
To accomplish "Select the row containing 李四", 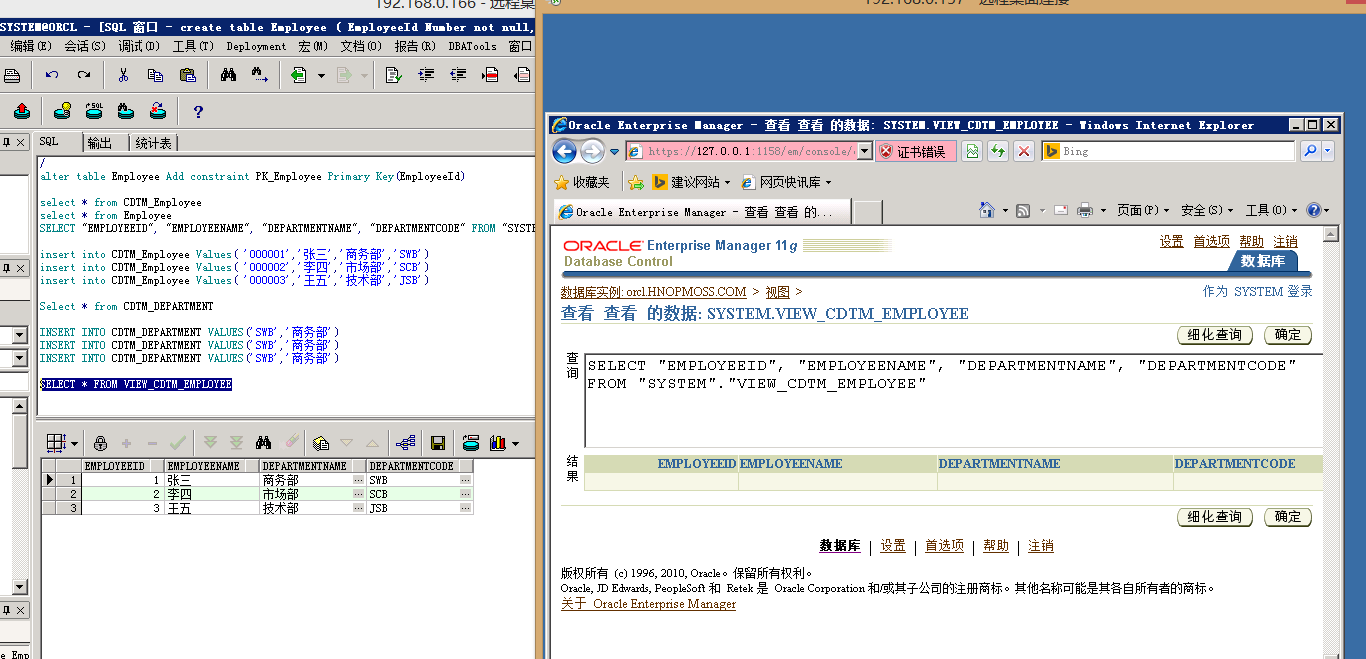I will click(x=257, y=494).
